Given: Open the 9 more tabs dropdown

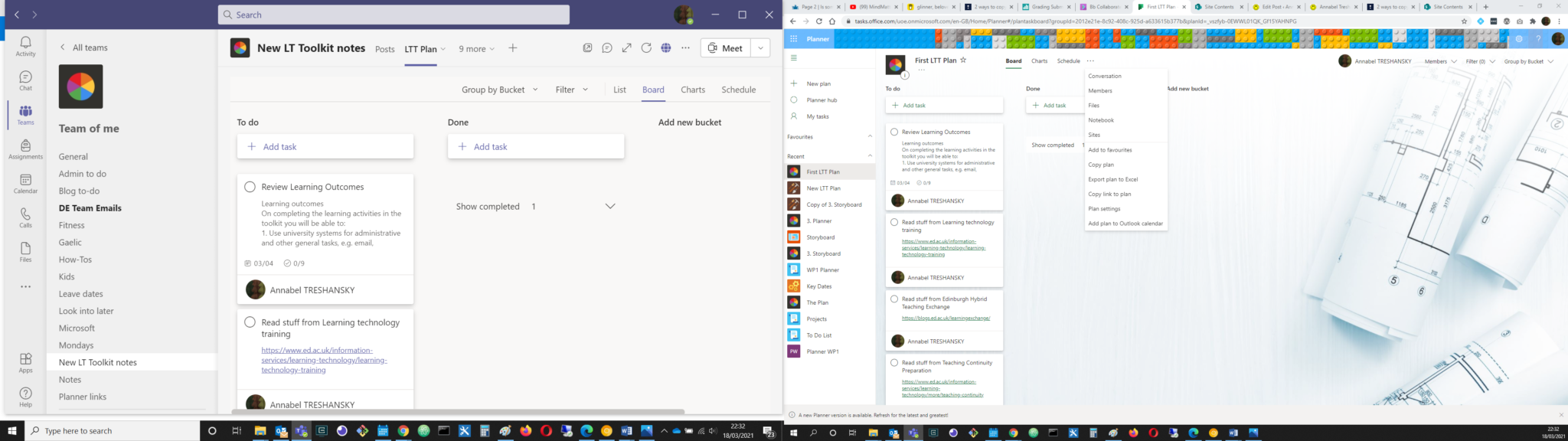Looking at the screenshot, I should coord(476,49).
